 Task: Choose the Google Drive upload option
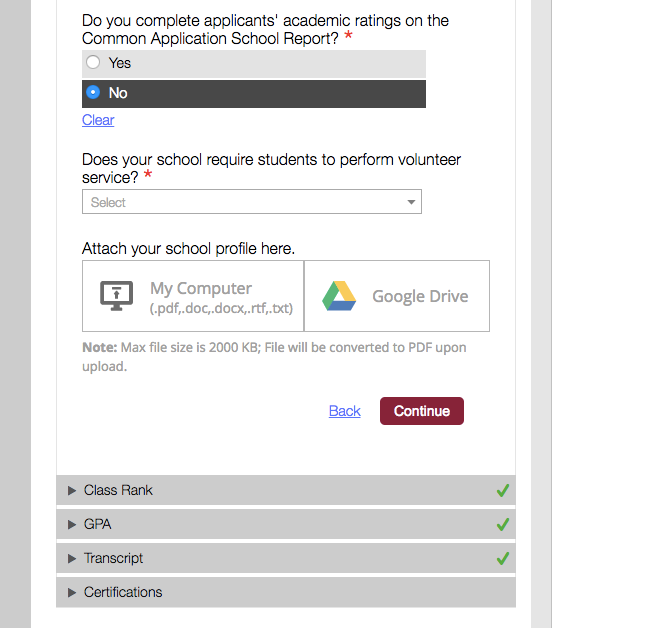tap(397, 296)
